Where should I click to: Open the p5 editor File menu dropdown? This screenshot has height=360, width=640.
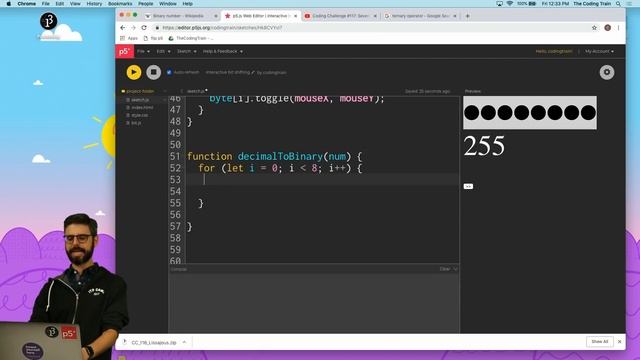(x=143, y=51)
